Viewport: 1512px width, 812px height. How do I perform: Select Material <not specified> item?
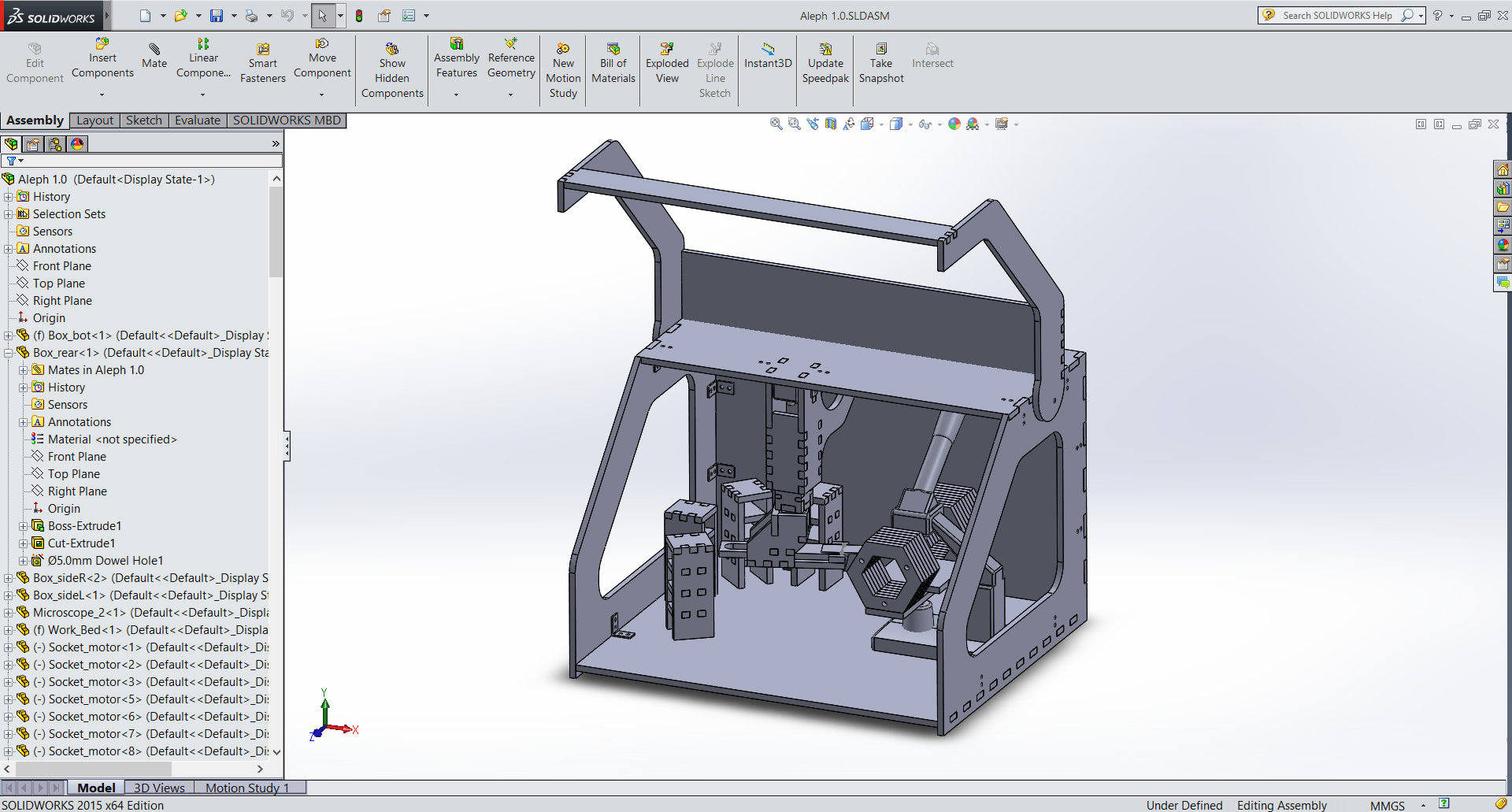coord(104,439)
